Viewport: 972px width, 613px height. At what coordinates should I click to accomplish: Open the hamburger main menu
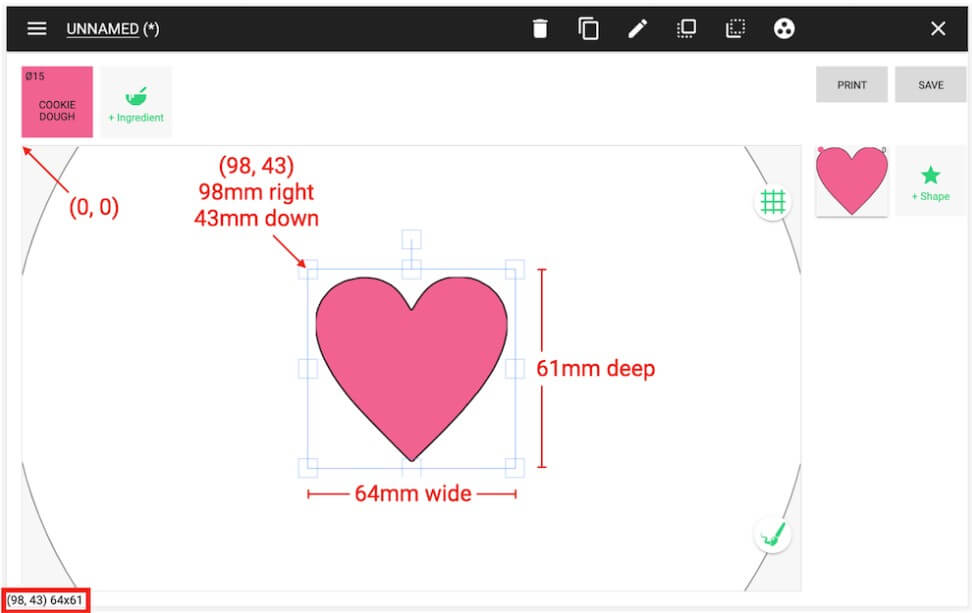click(37, 29)
